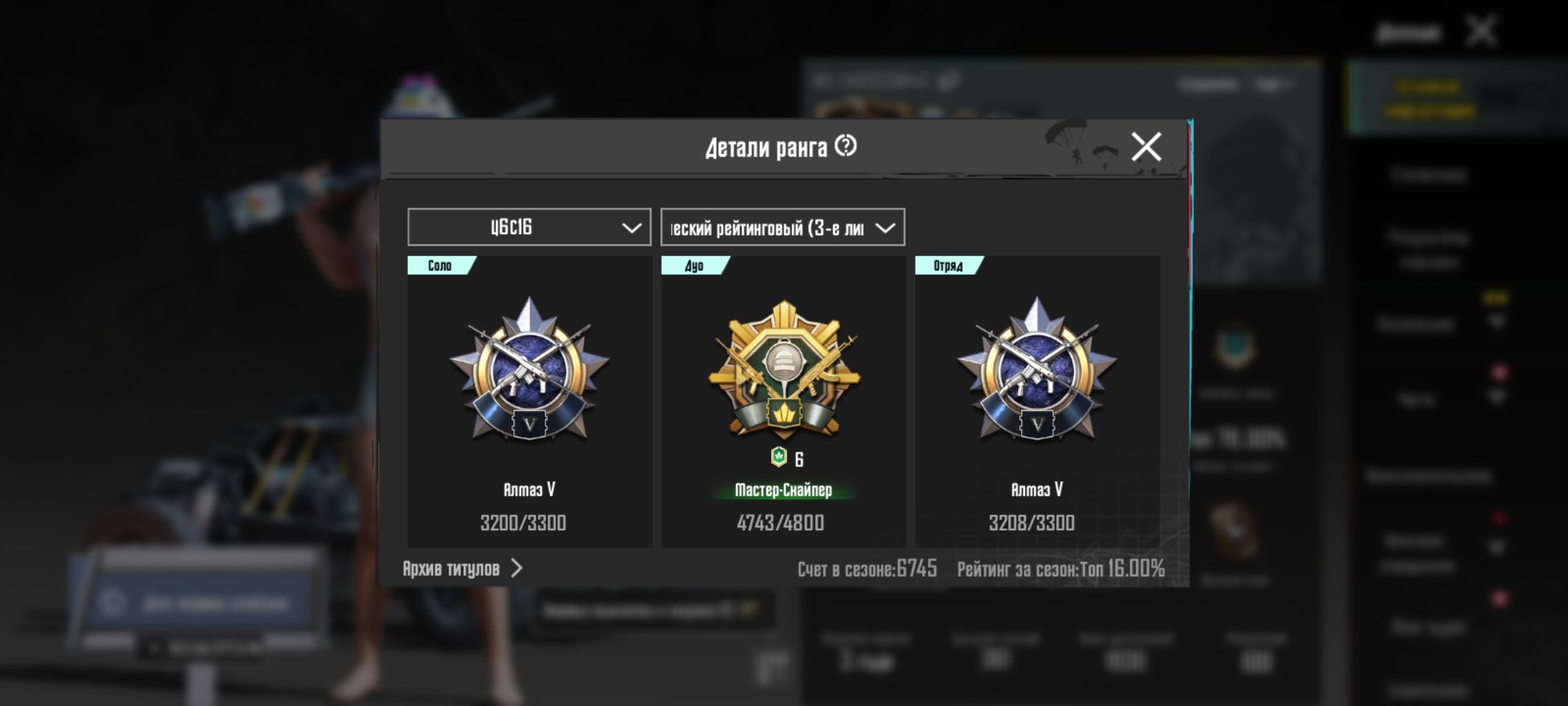
Task: Click Рейтинг за сезон Топ 16.00% text
Action: [x=1061, y=569]
